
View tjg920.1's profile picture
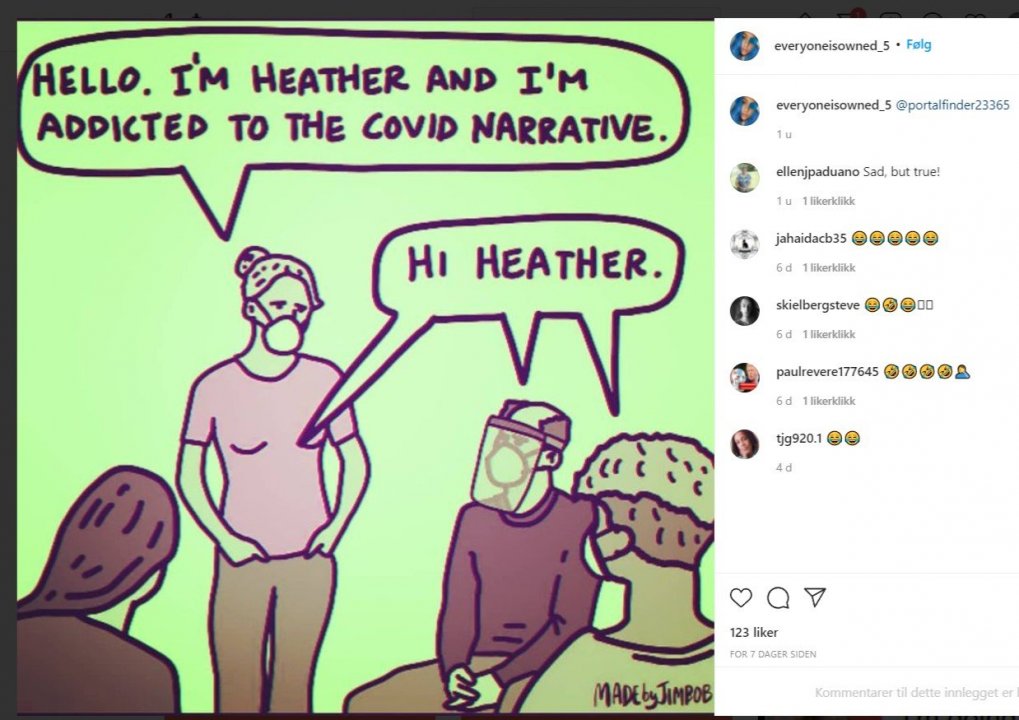745,444
